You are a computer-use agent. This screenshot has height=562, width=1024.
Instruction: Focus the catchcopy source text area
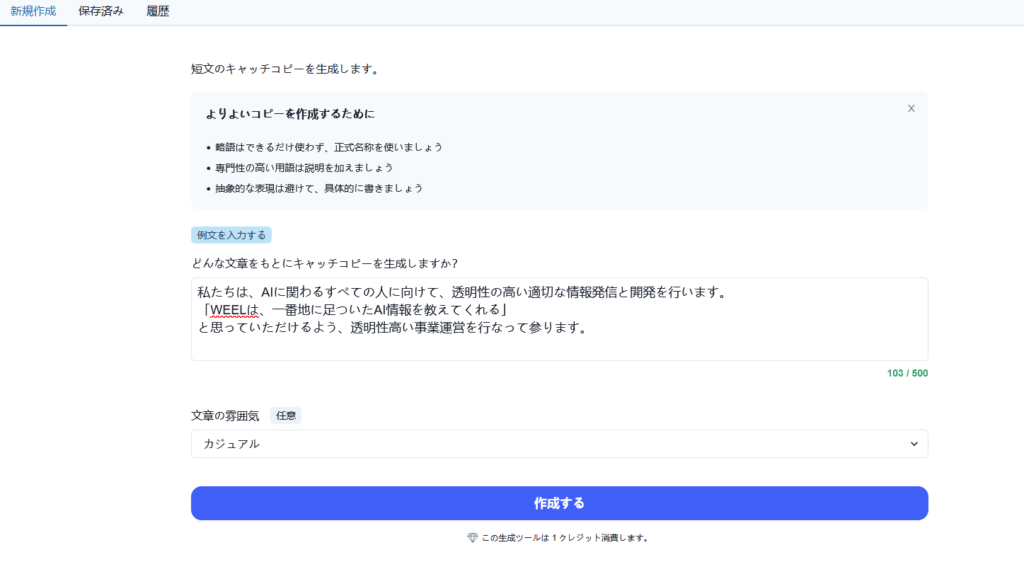coord(559,319)
